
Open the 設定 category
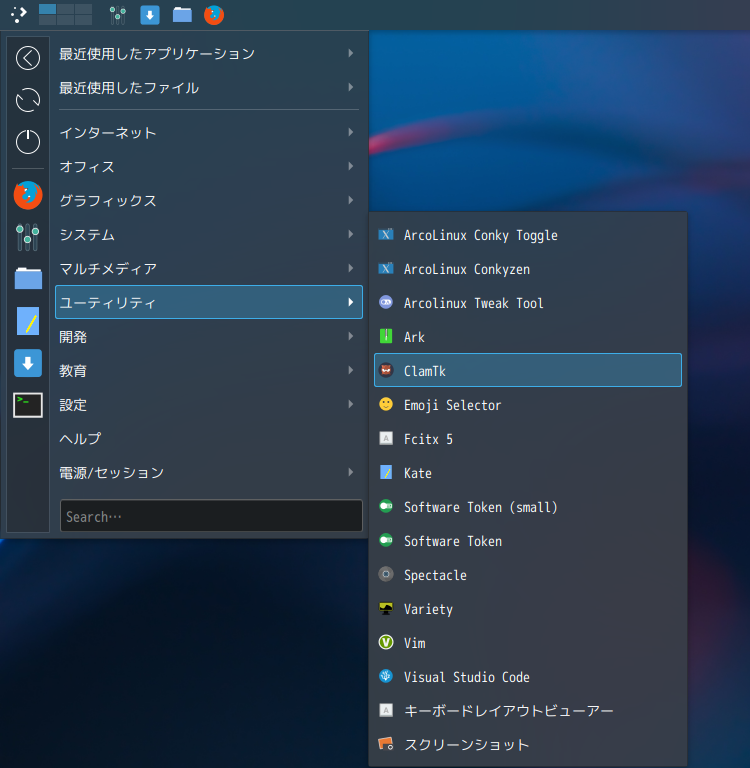(209, 405)
